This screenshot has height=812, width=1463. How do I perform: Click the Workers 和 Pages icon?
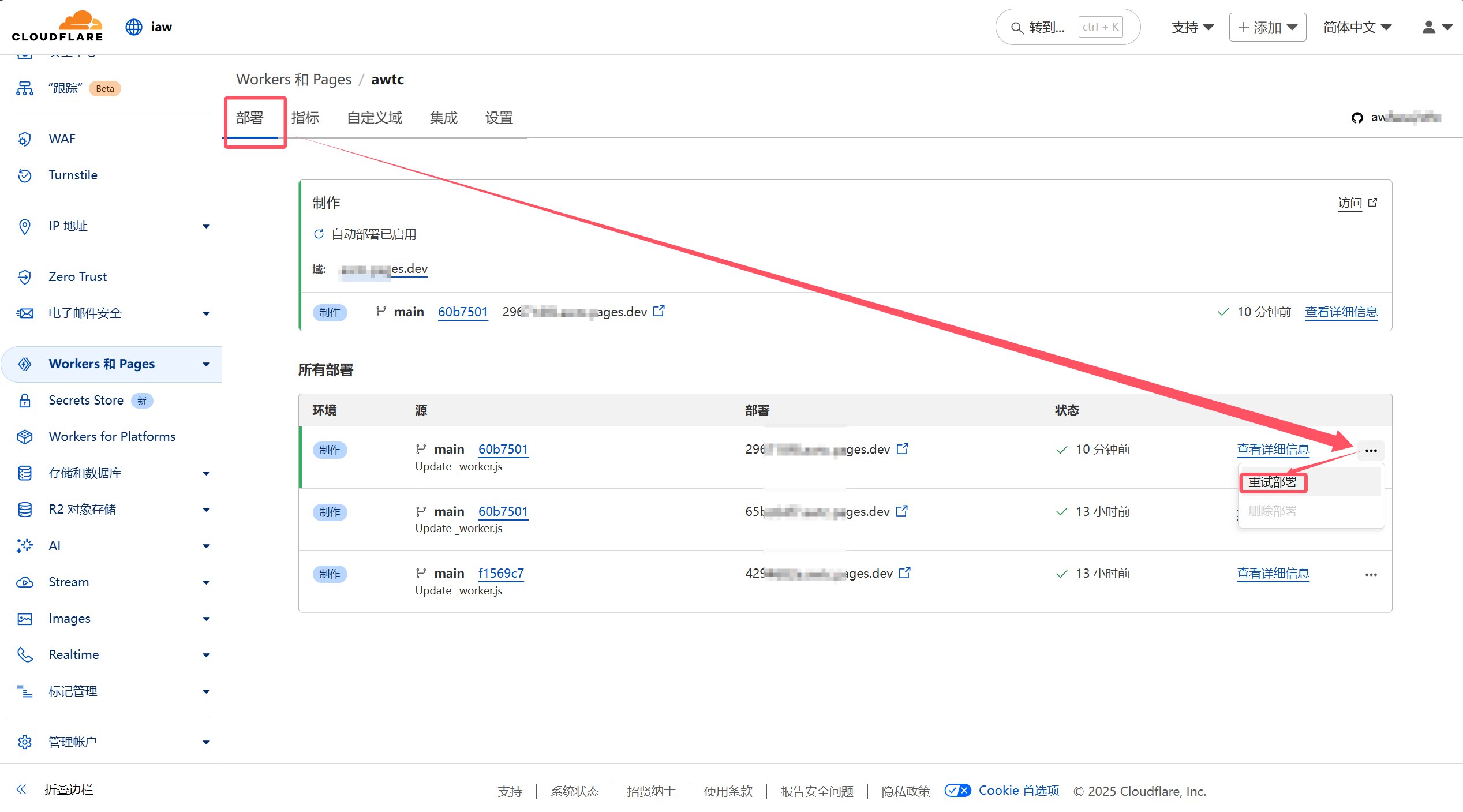tap(25, 364)
